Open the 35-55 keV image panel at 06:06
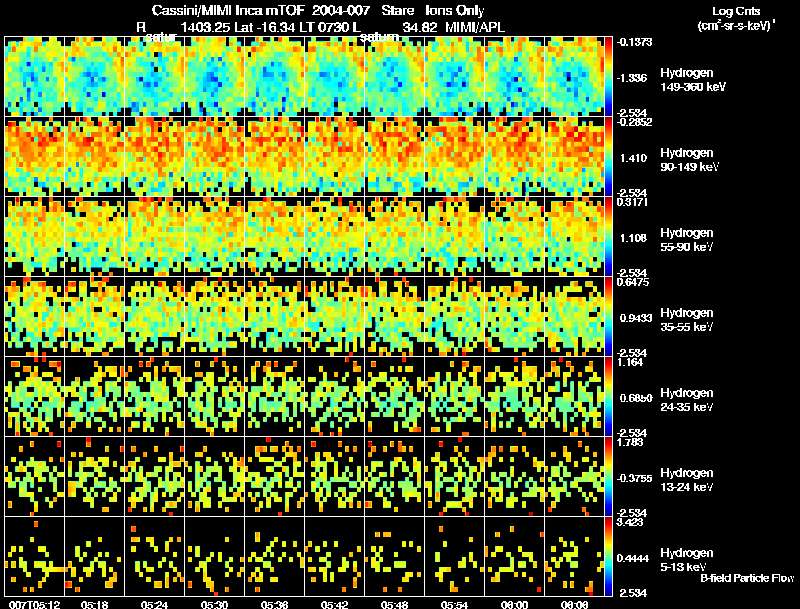The image size is (800, 609). [574, 317]
